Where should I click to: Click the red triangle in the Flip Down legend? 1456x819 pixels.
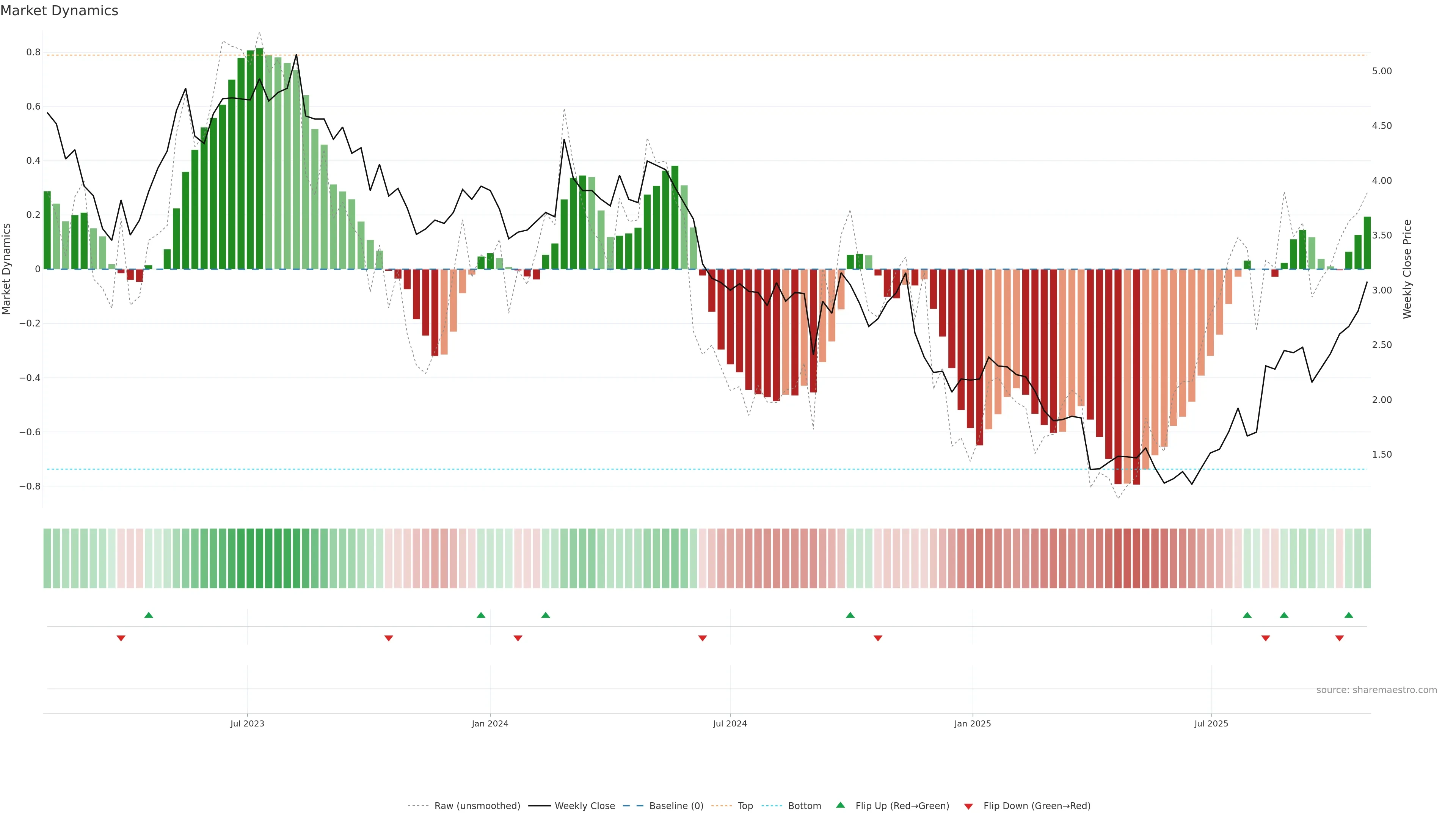tap(969, 806)
